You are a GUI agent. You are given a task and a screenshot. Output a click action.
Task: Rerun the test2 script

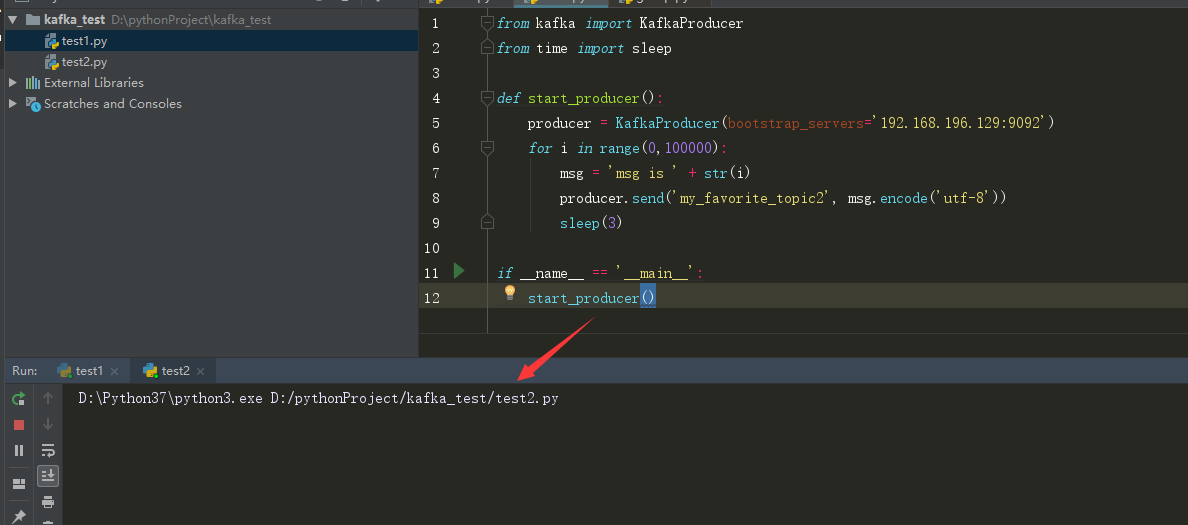click(x=19, y=398)
